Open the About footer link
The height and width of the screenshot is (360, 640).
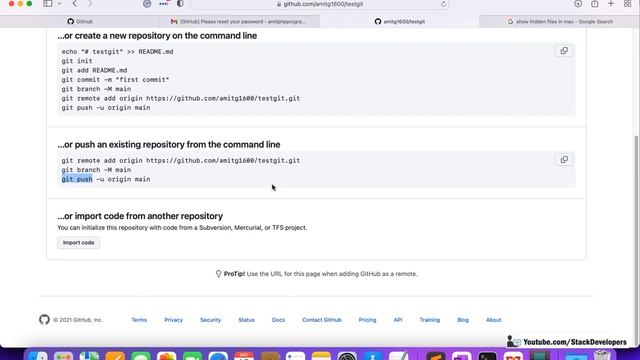click(493, 320)
